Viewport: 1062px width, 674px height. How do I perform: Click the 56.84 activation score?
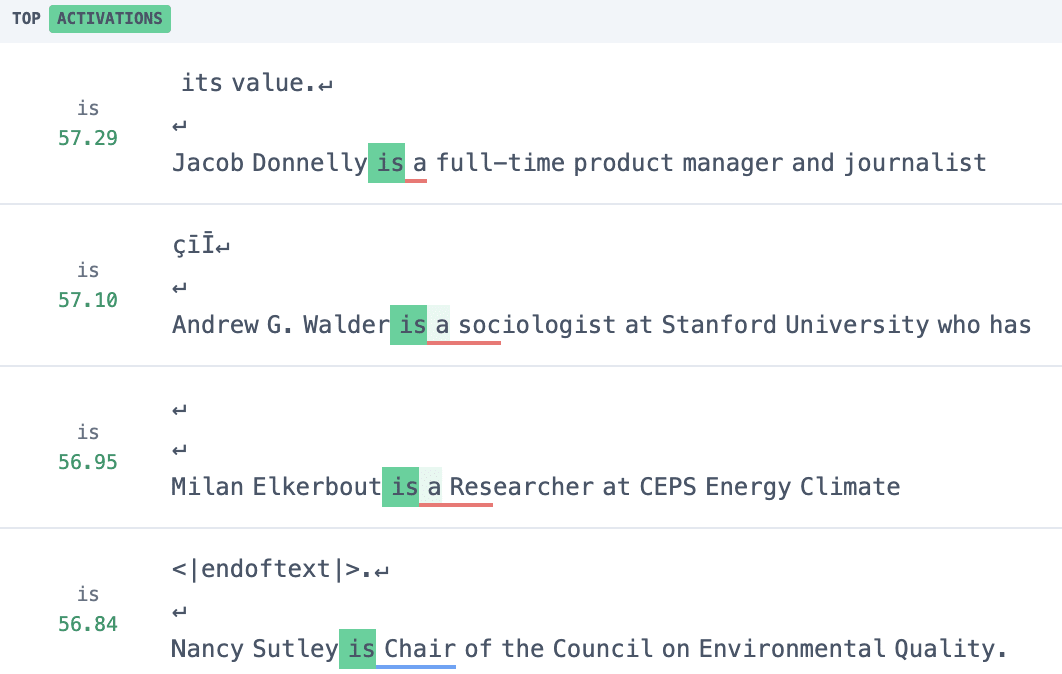click(88, 624)
